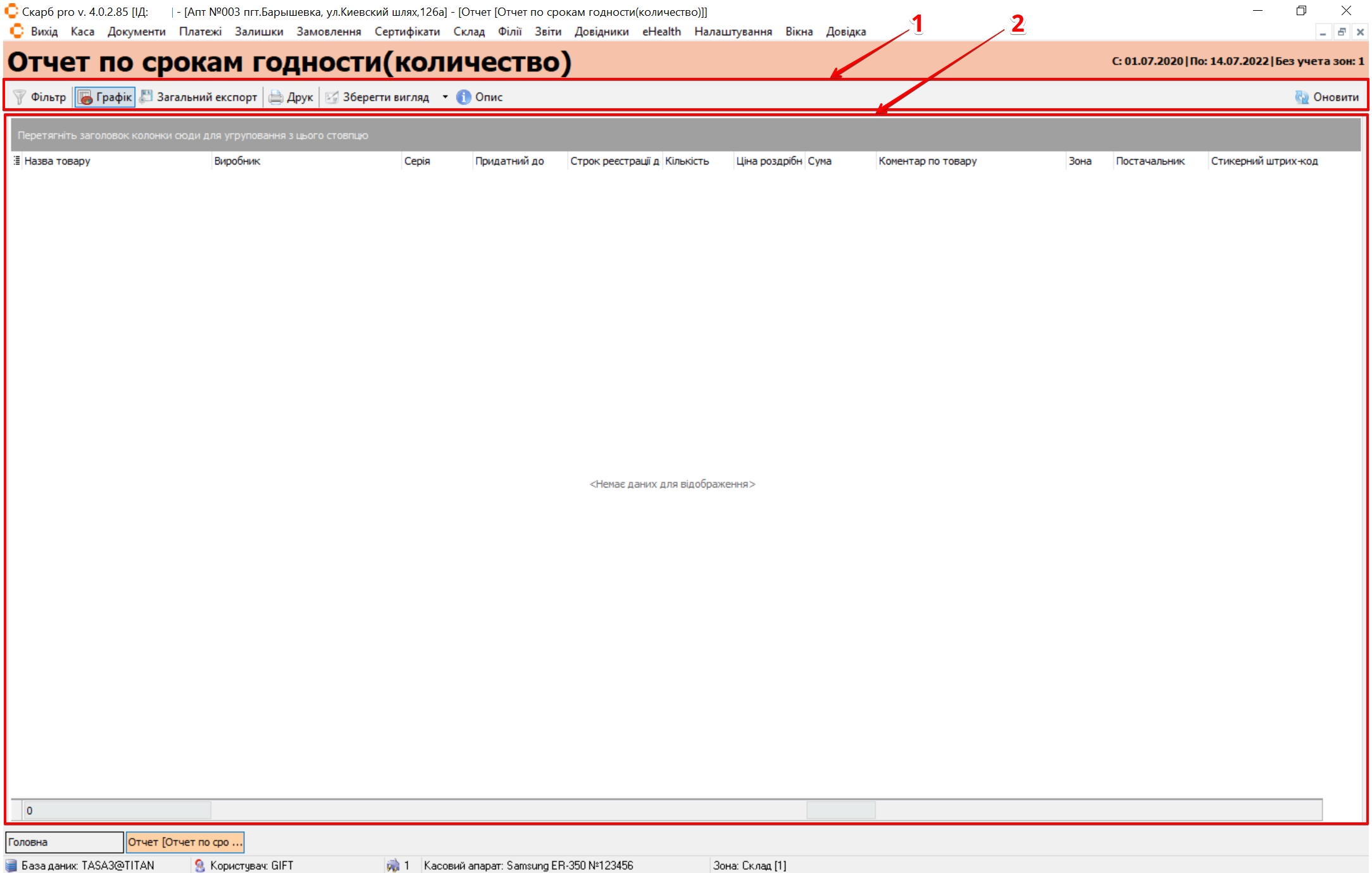Open the Довідники menu
1372x873 pixels.
(x=601, y=31)
